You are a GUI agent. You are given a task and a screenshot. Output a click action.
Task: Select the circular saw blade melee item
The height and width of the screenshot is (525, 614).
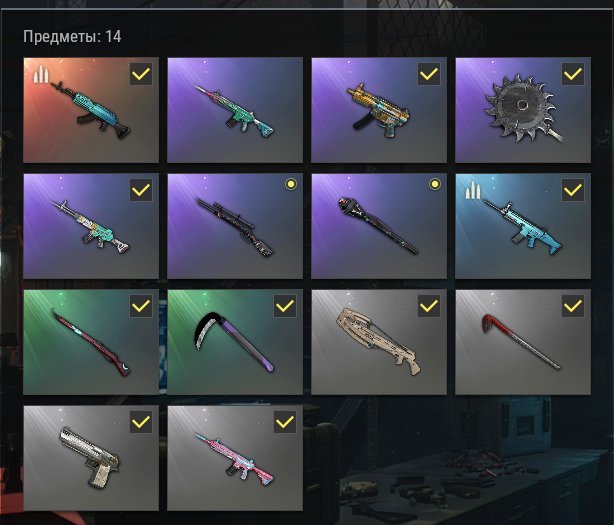click(523, 110)
